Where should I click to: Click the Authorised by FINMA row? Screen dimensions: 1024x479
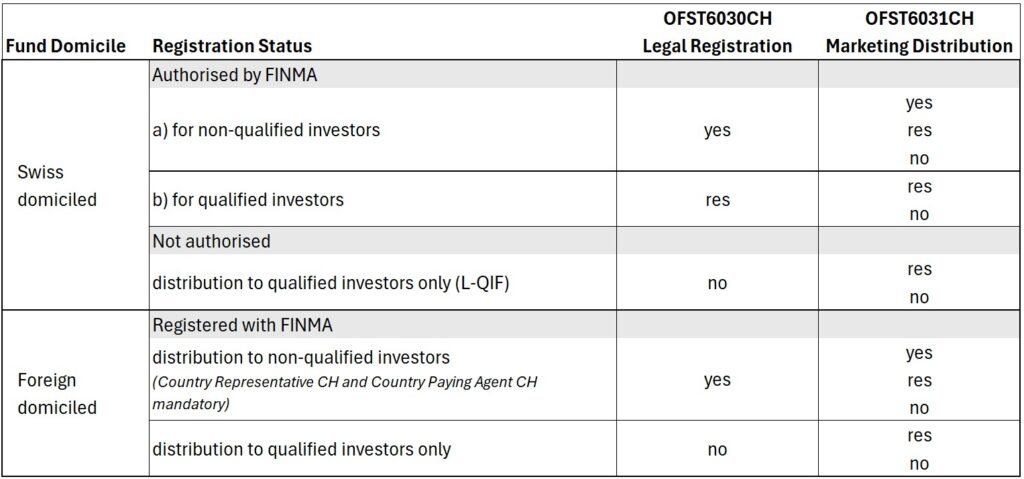pyautogui.click(x=234, y=75)
